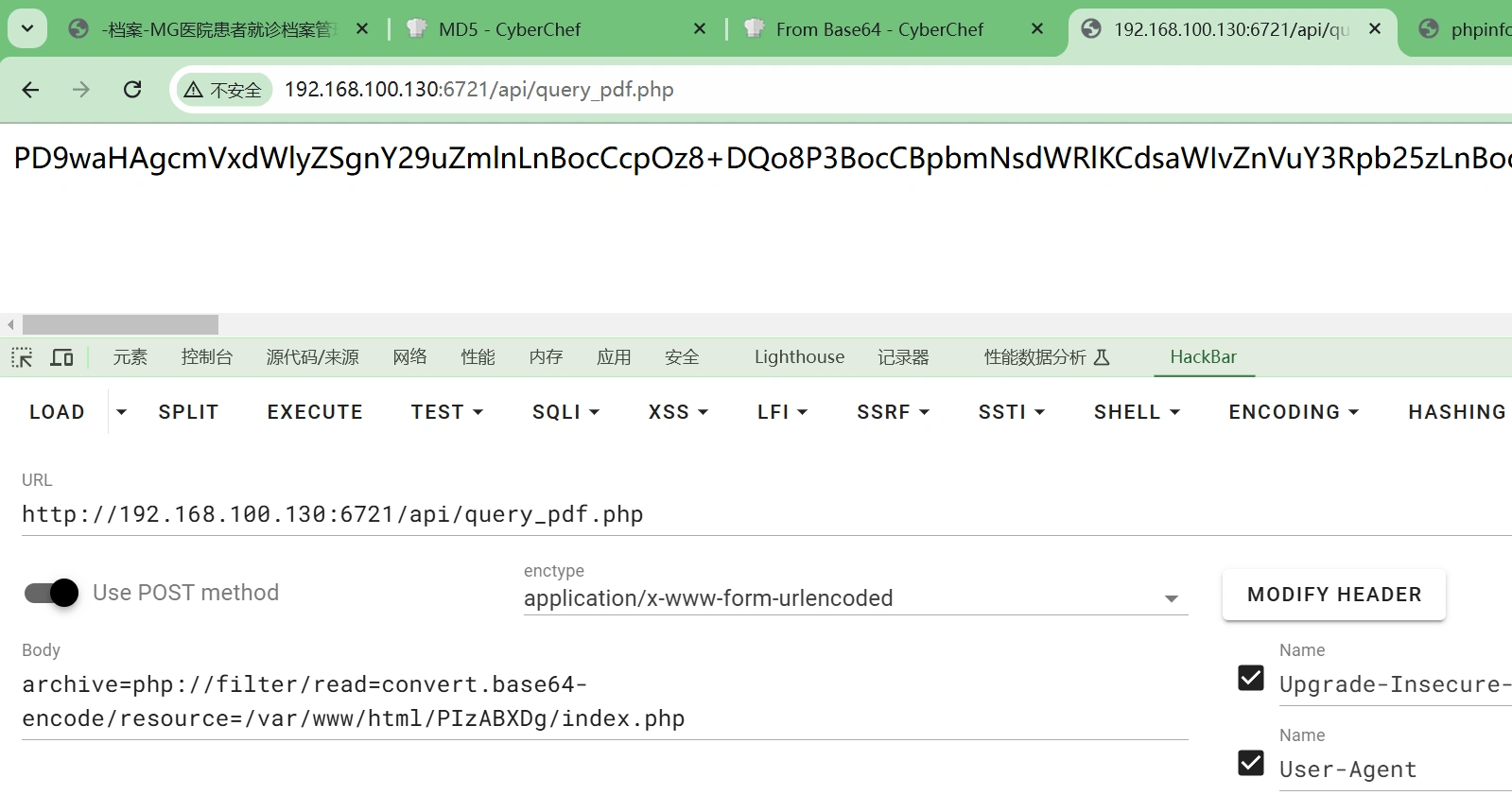Expand the ENCODING dropdown menu
The height and width of the screenshot is (795, 1512).
coord(1293,412)
